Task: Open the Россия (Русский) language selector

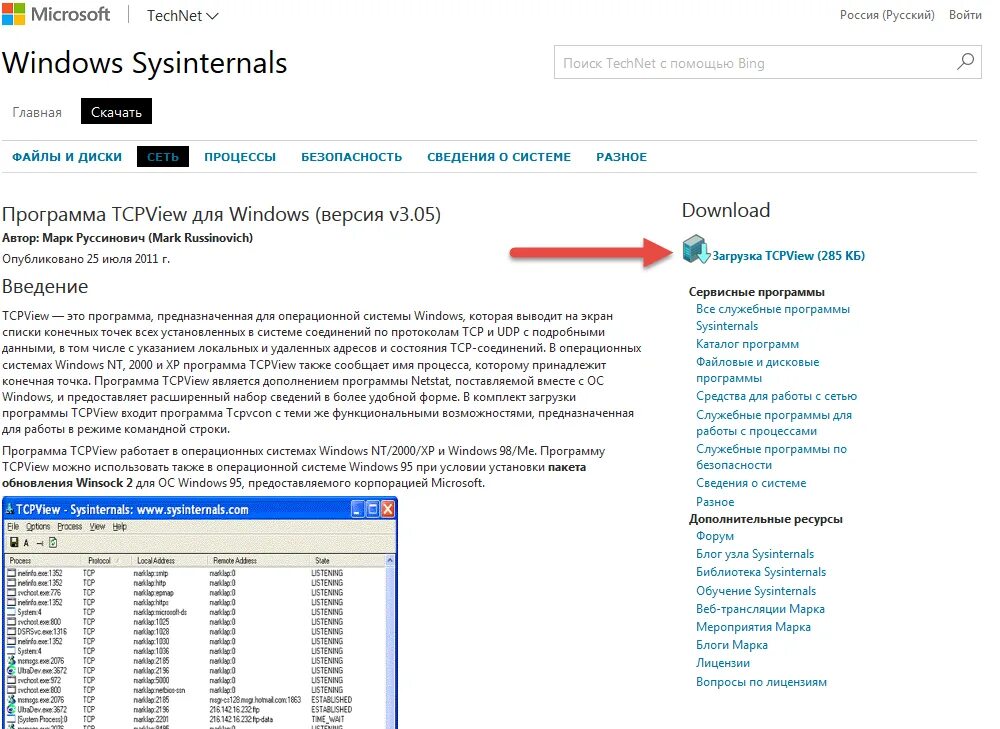Action: pyautogui.click(x=886, y=15)
